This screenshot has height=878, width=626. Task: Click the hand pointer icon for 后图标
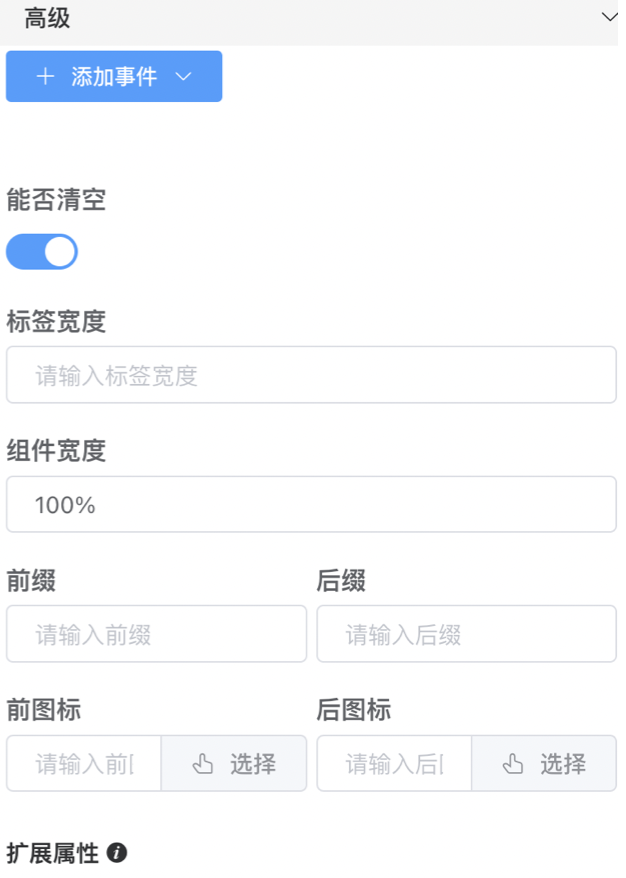513,765
